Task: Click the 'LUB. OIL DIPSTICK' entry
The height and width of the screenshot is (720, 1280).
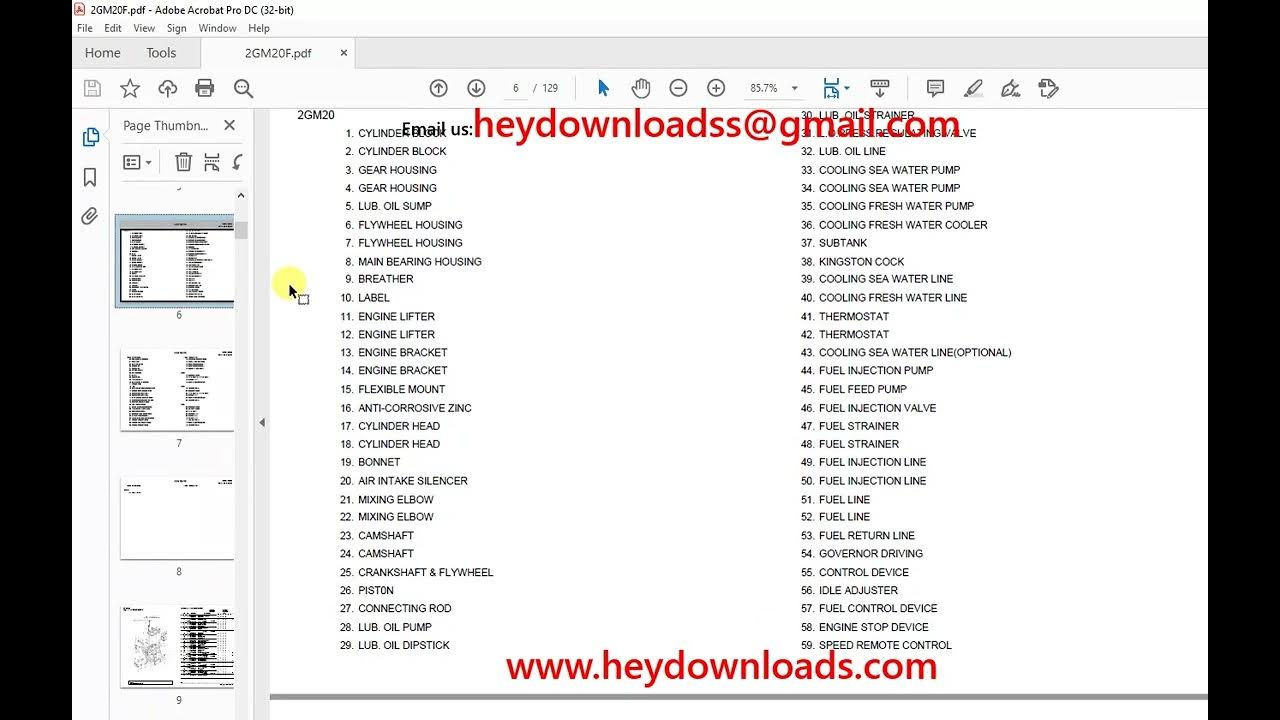Action: pyautogui.click(x=404, y=645)
